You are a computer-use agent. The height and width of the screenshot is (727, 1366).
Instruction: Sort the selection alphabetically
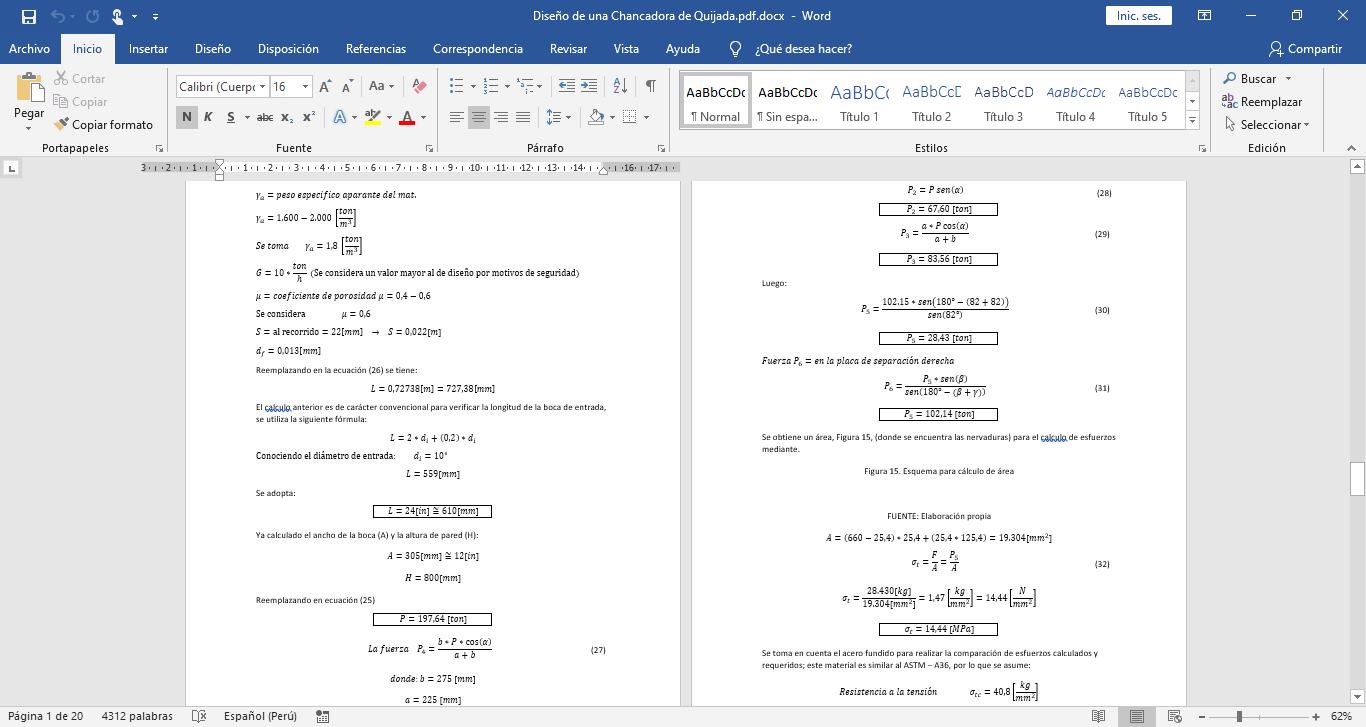pyautogui.click(x=620, y=86)
